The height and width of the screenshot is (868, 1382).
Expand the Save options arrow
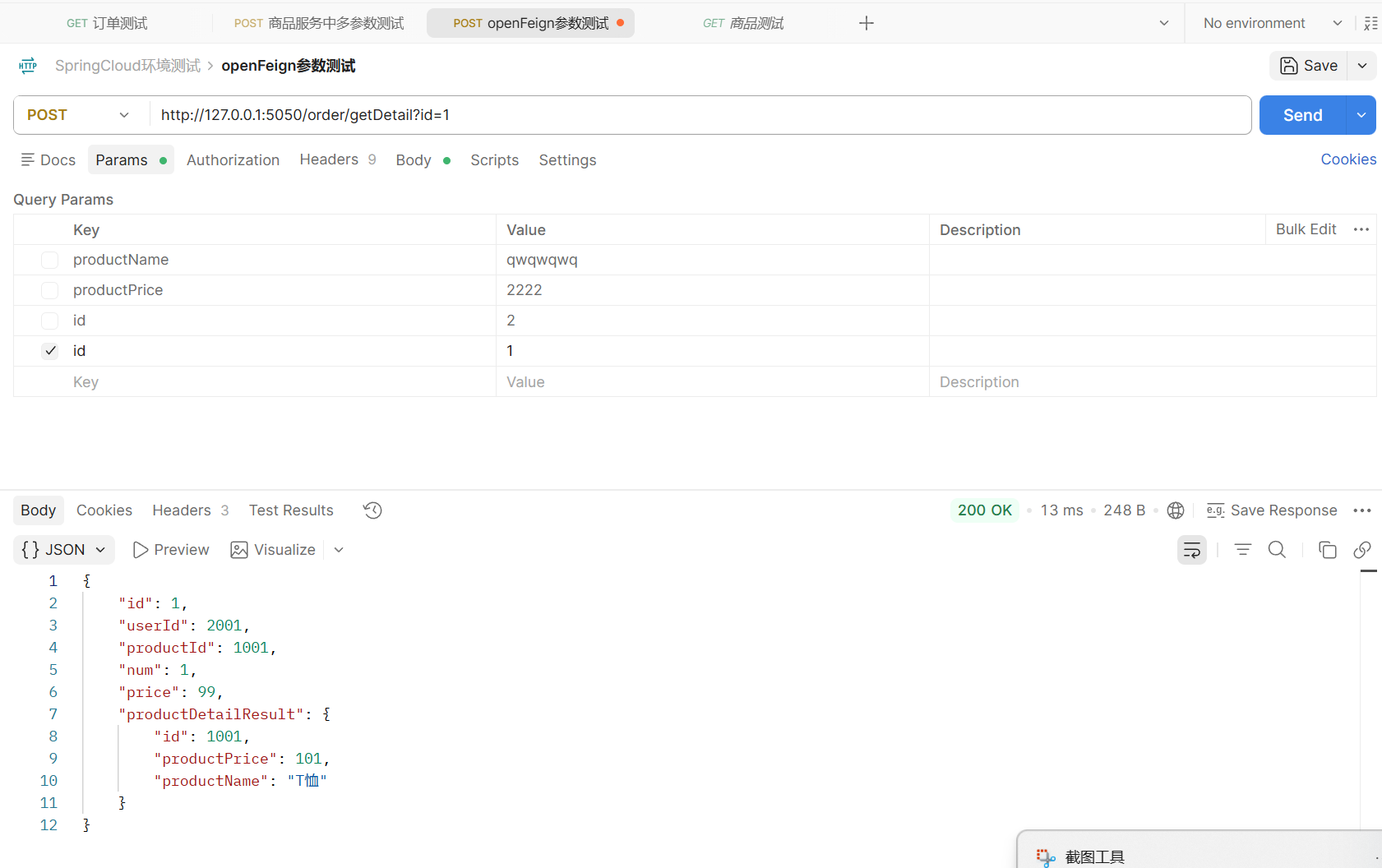click(x=1362, y=66)
